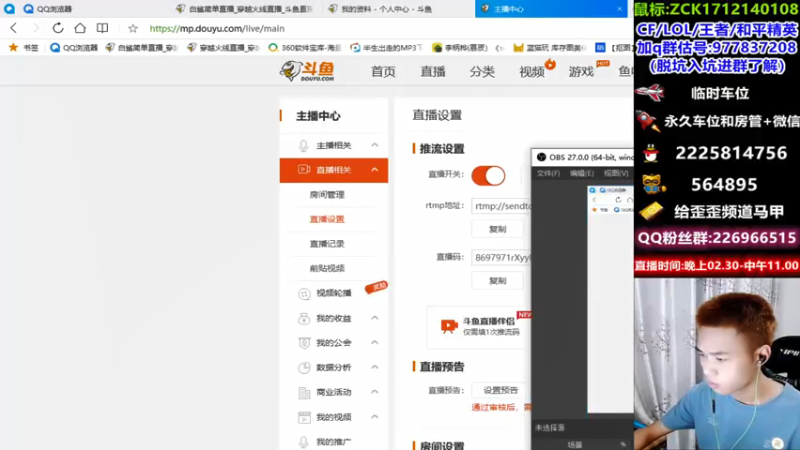The width and height of the screenshot is (800, 450).
Task: Click the 数据分析 pie chart icon
Action: [x=304, y=367]
